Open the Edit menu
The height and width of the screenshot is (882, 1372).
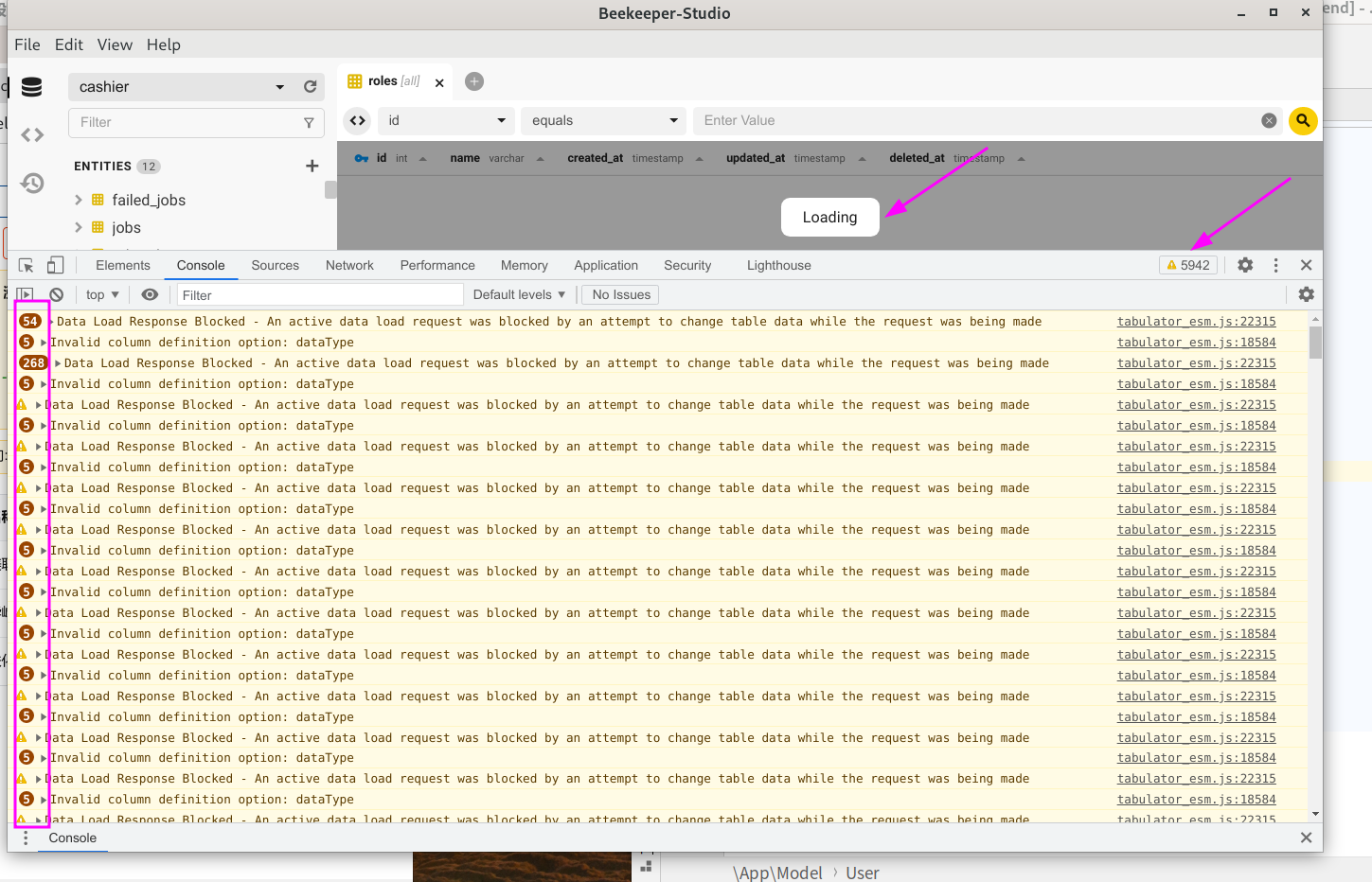tap(67, 44)
